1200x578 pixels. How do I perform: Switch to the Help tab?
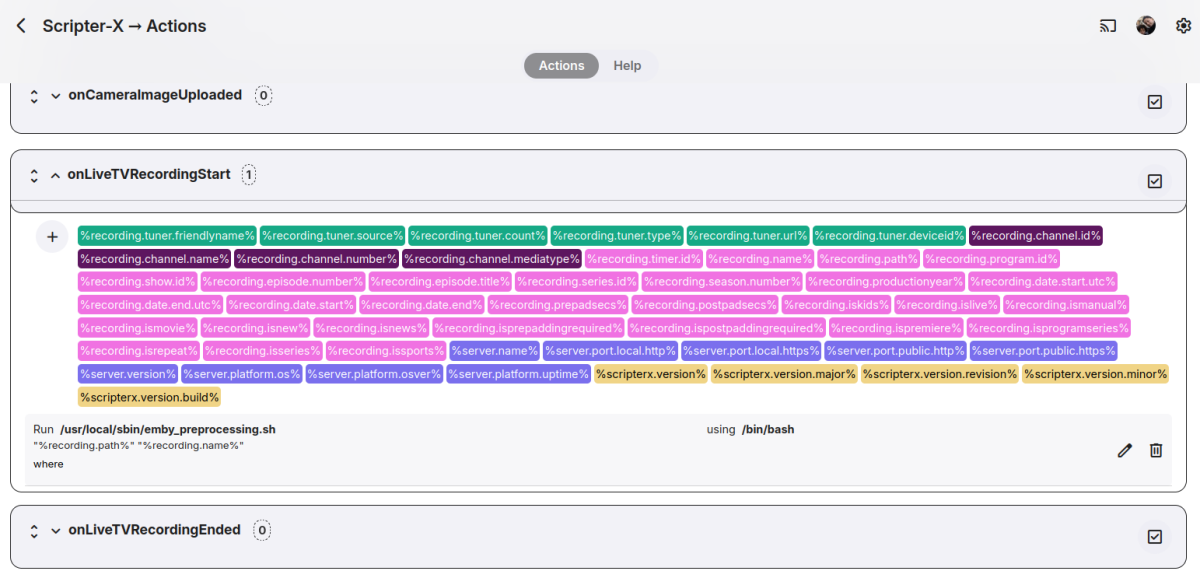point(627,65)
